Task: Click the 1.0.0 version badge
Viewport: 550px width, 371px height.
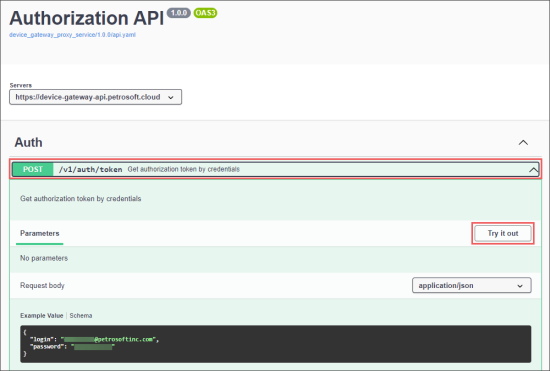Action: pos(179,13)
